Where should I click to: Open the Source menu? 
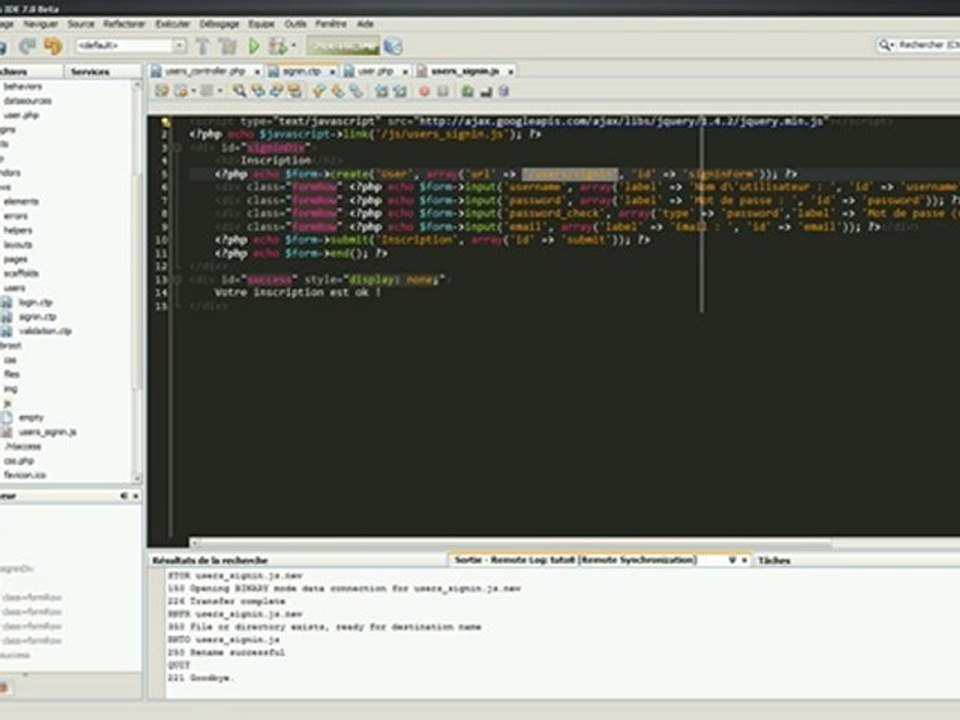(81, 24)
